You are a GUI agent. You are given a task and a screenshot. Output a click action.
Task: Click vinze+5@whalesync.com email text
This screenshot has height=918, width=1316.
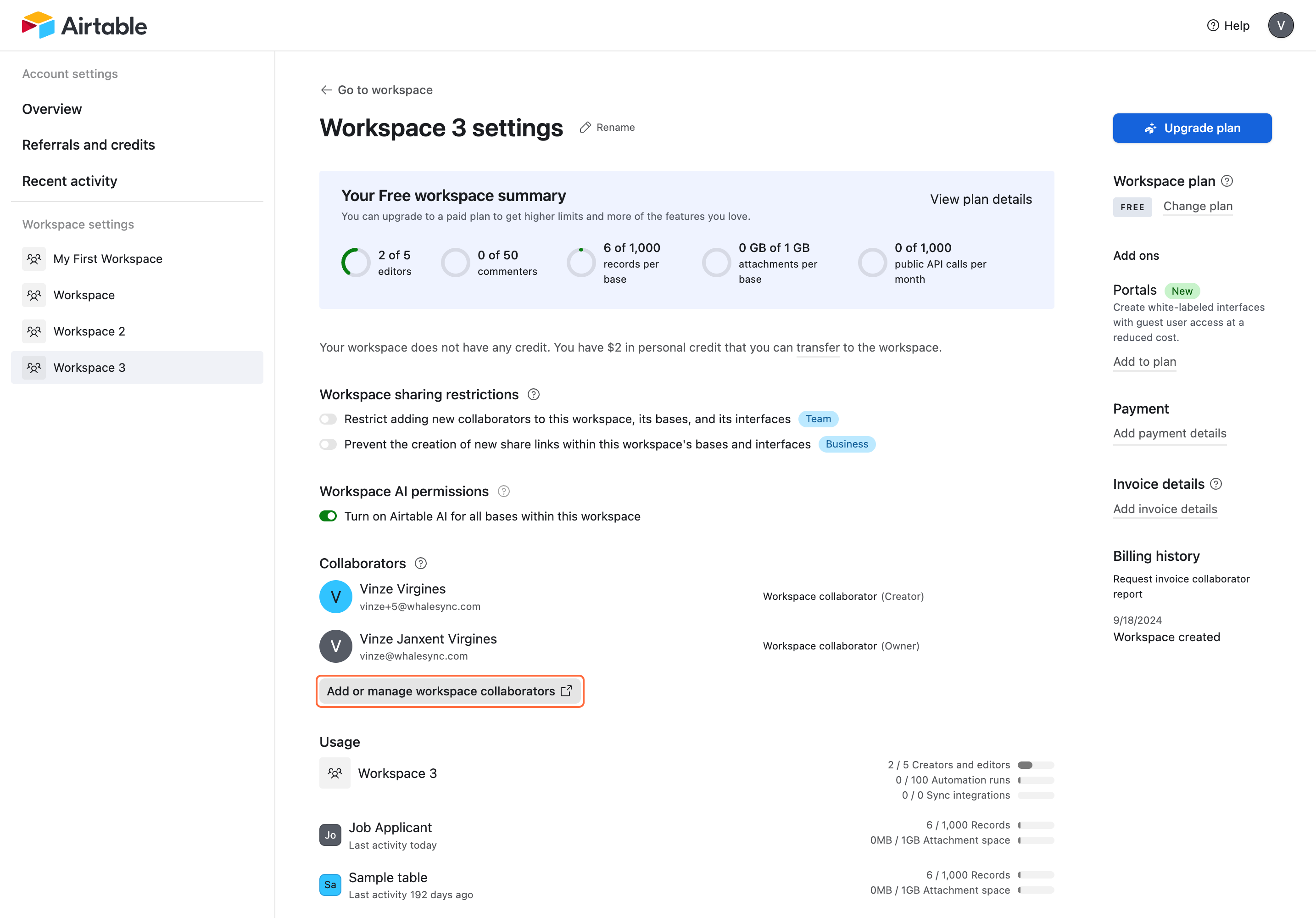(420, 606)
